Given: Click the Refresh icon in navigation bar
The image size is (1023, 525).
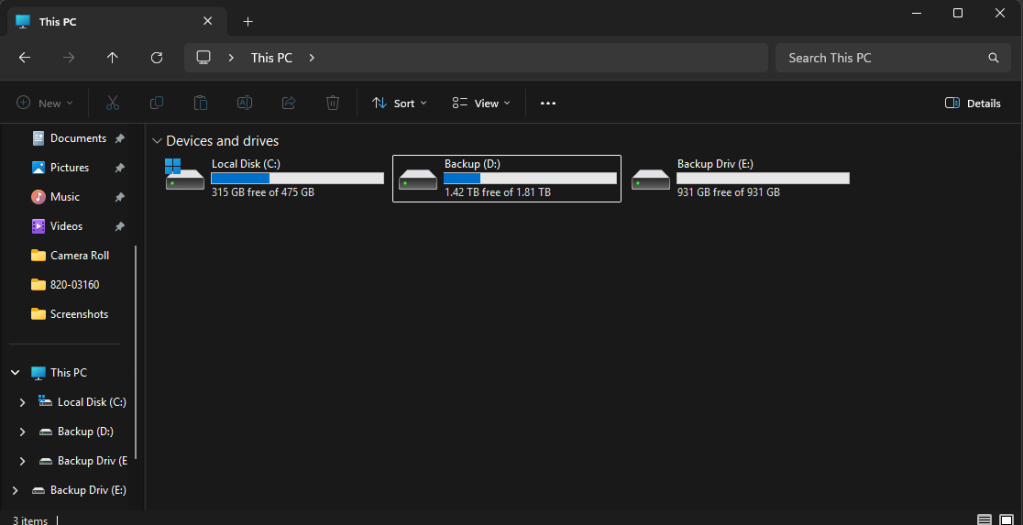Looking at the screenshot, I should pos(157,57).
